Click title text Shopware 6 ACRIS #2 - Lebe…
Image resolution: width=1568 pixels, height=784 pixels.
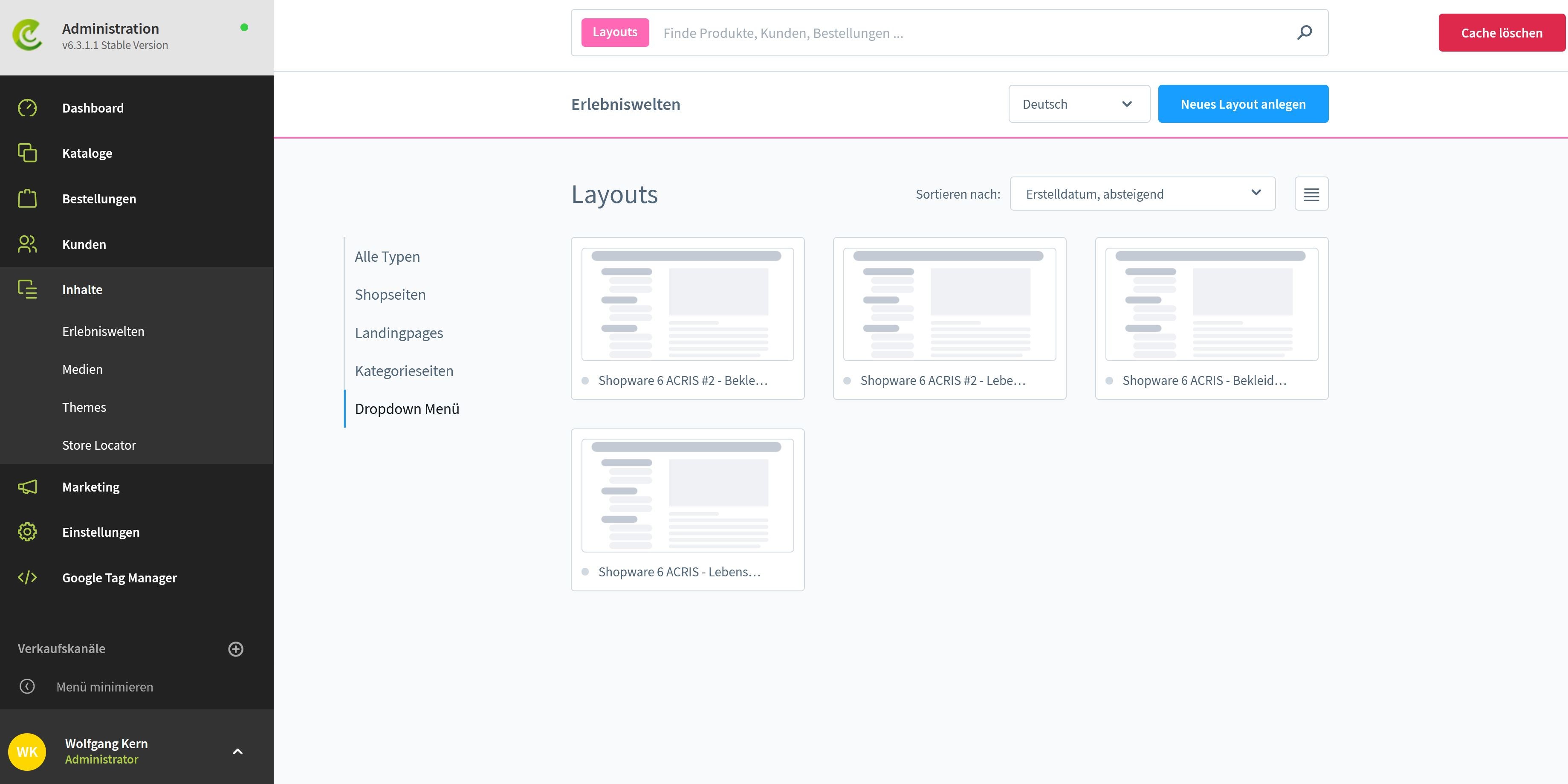pos(943,380)
